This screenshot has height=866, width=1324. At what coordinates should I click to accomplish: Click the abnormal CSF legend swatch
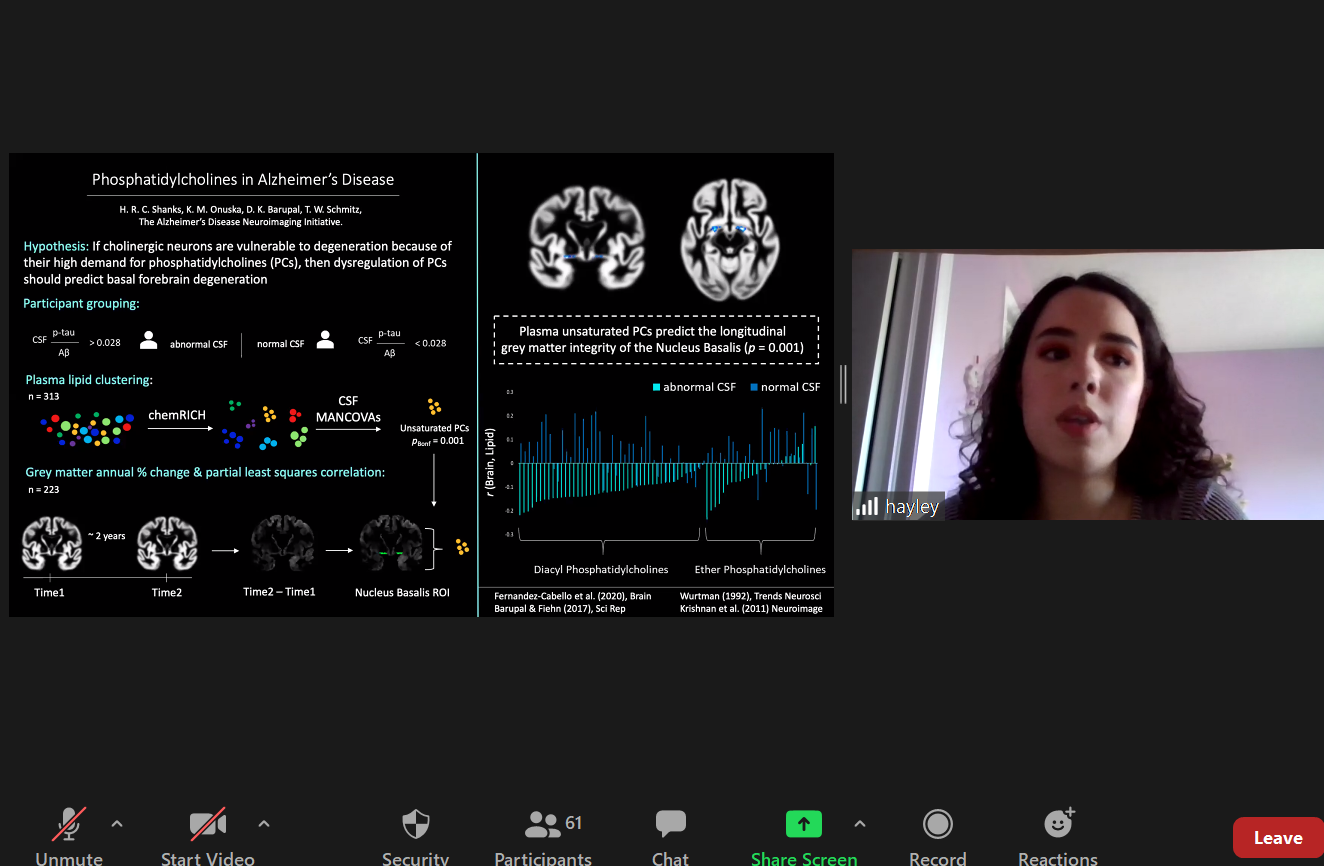pos(656,387)
